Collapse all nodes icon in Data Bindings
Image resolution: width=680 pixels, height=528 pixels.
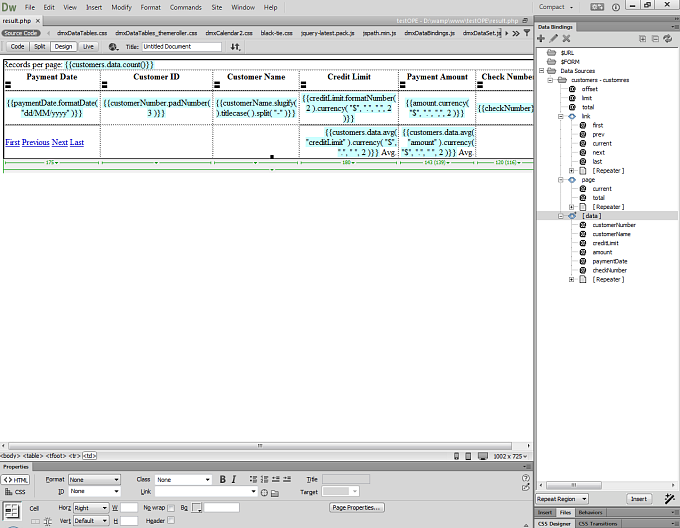tap(655, 39)
